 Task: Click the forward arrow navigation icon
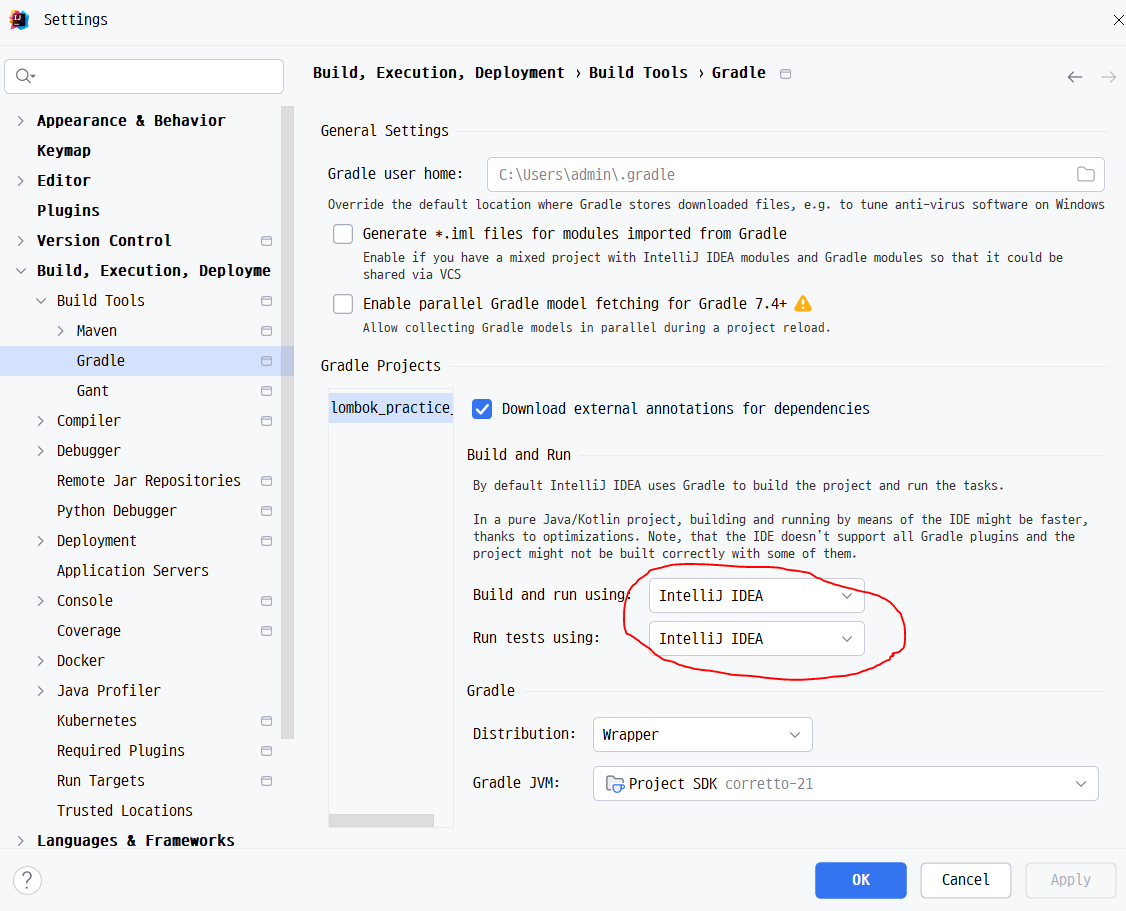(x=1109, y=77)
